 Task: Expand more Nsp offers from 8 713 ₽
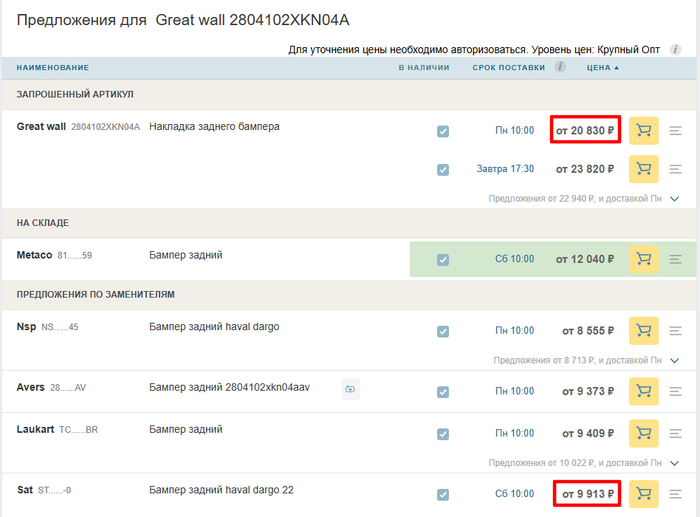tap(674, 360)
